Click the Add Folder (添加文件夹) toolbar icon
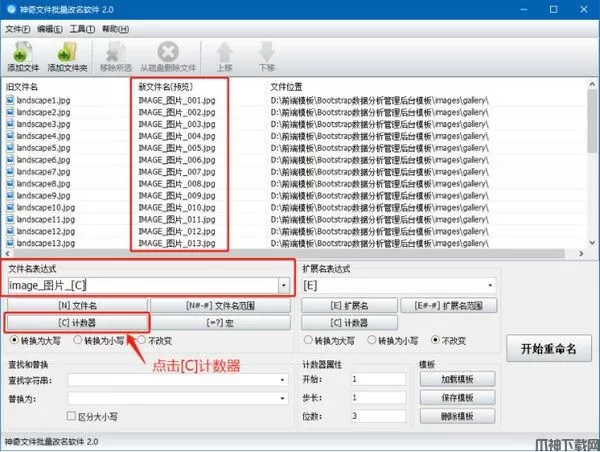Screen dimensions: 600x452 tap(67, 52)
